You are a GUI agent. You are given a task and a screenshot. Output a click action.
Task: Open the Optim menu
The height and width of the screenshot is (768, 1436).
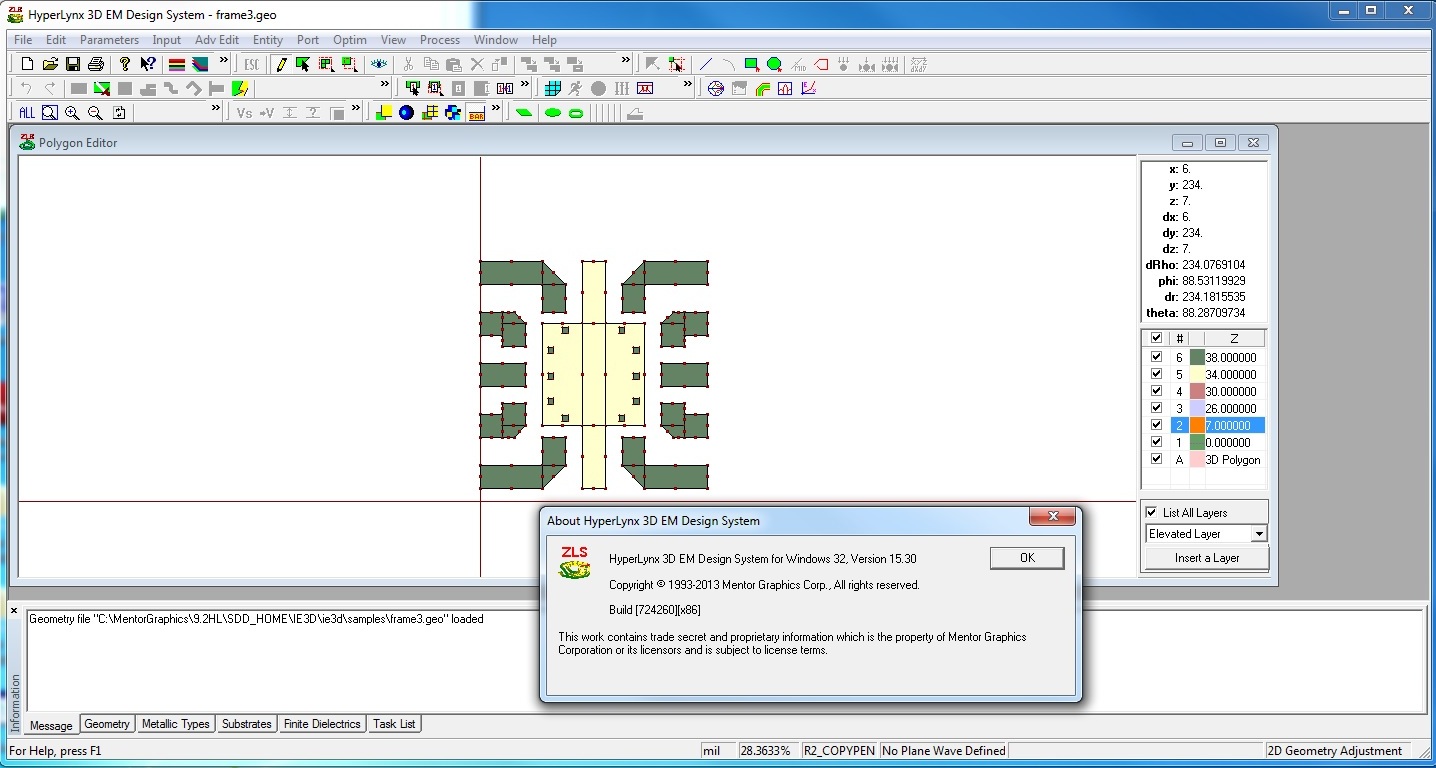(350, 40)
